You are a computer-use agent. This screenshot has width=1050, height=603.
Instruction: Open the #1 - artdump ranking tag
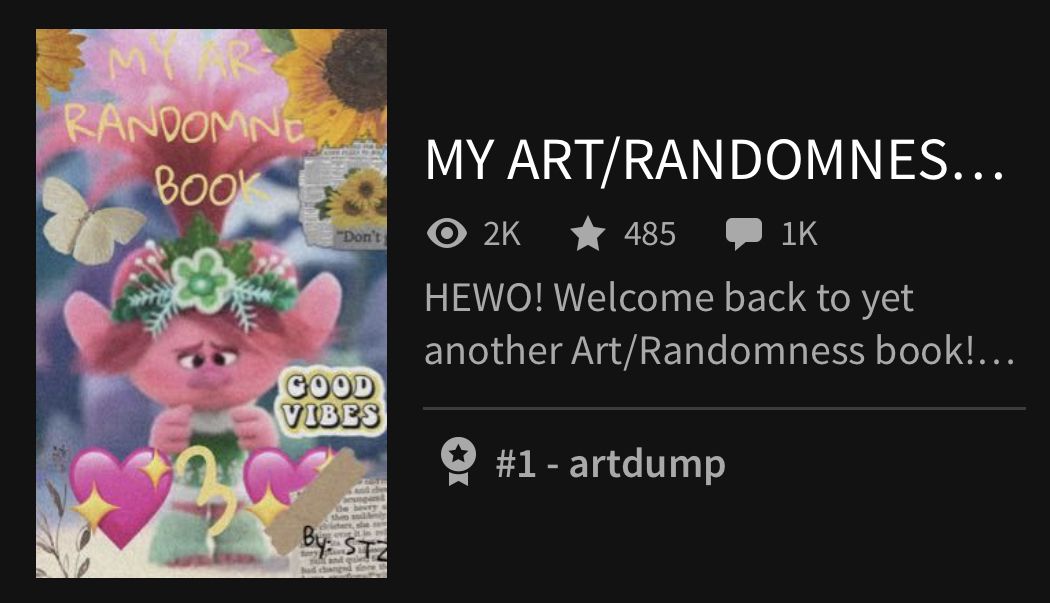point(610,463)
